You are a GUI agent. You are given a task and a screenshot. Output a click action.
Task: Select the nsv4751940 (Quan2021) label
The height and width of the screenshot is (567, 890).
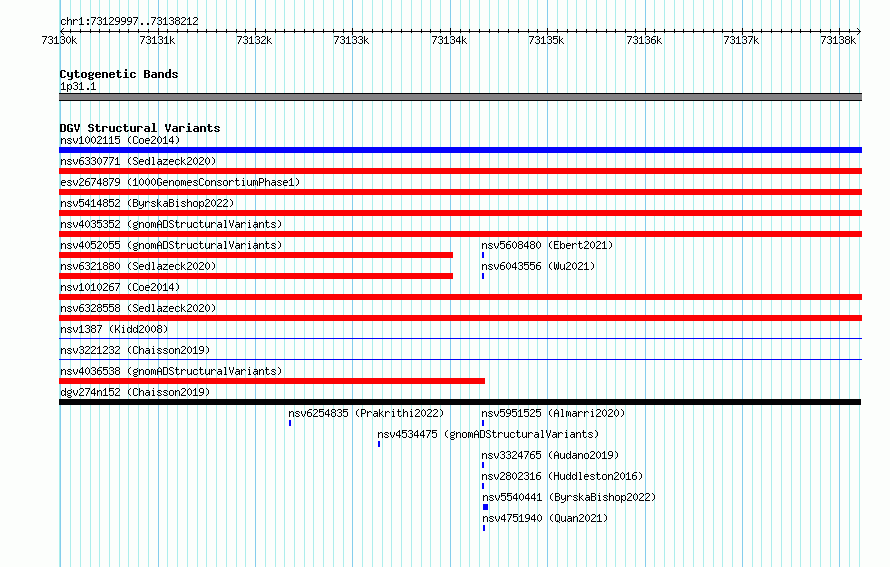(x=545, y=518)
